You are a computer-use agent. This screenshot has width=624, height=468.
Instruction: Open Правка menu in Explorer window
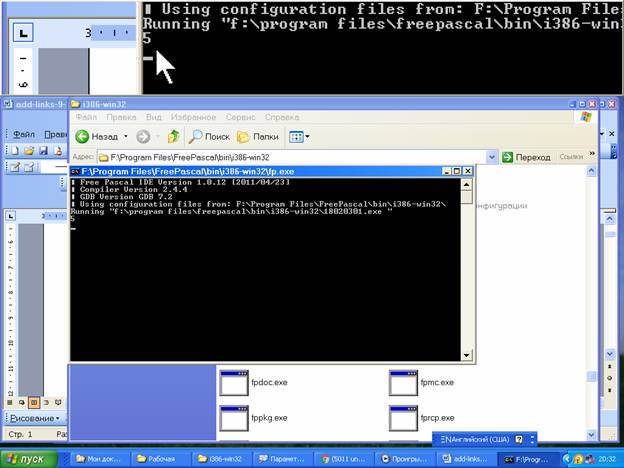point(121,117)
